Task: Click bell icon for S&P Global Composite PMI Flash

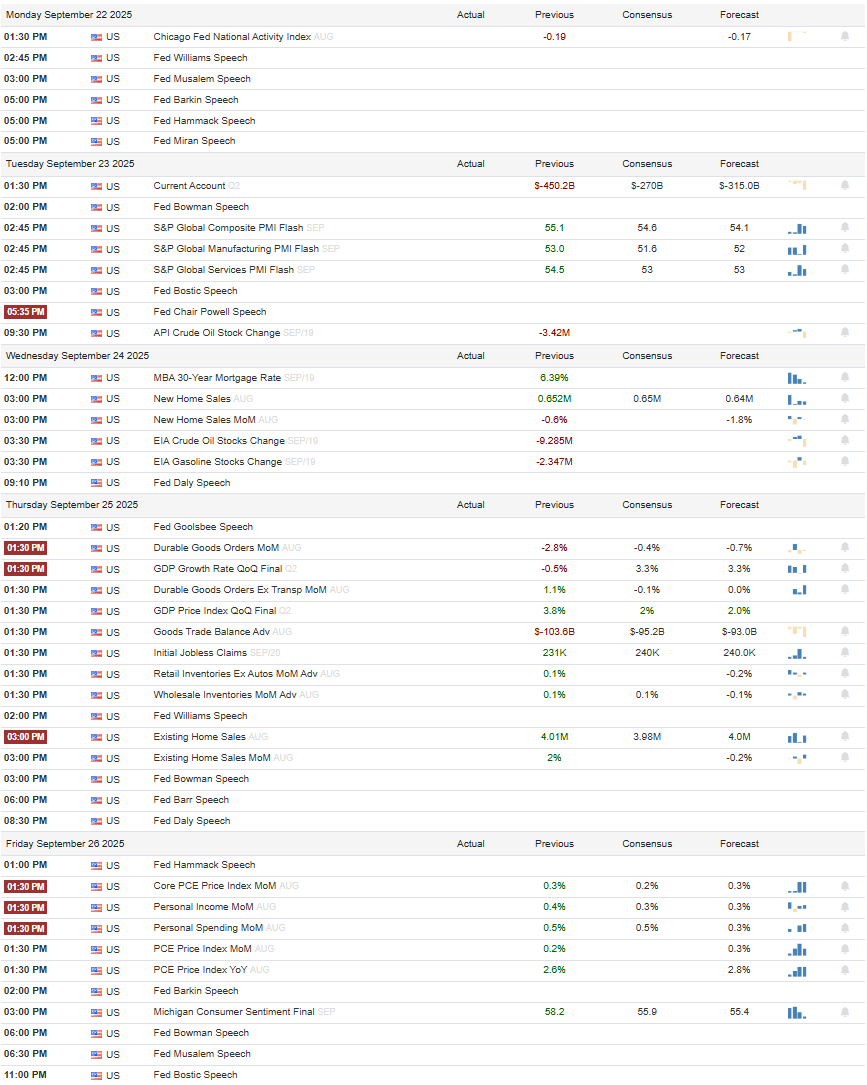Action: tap(845, 227)
